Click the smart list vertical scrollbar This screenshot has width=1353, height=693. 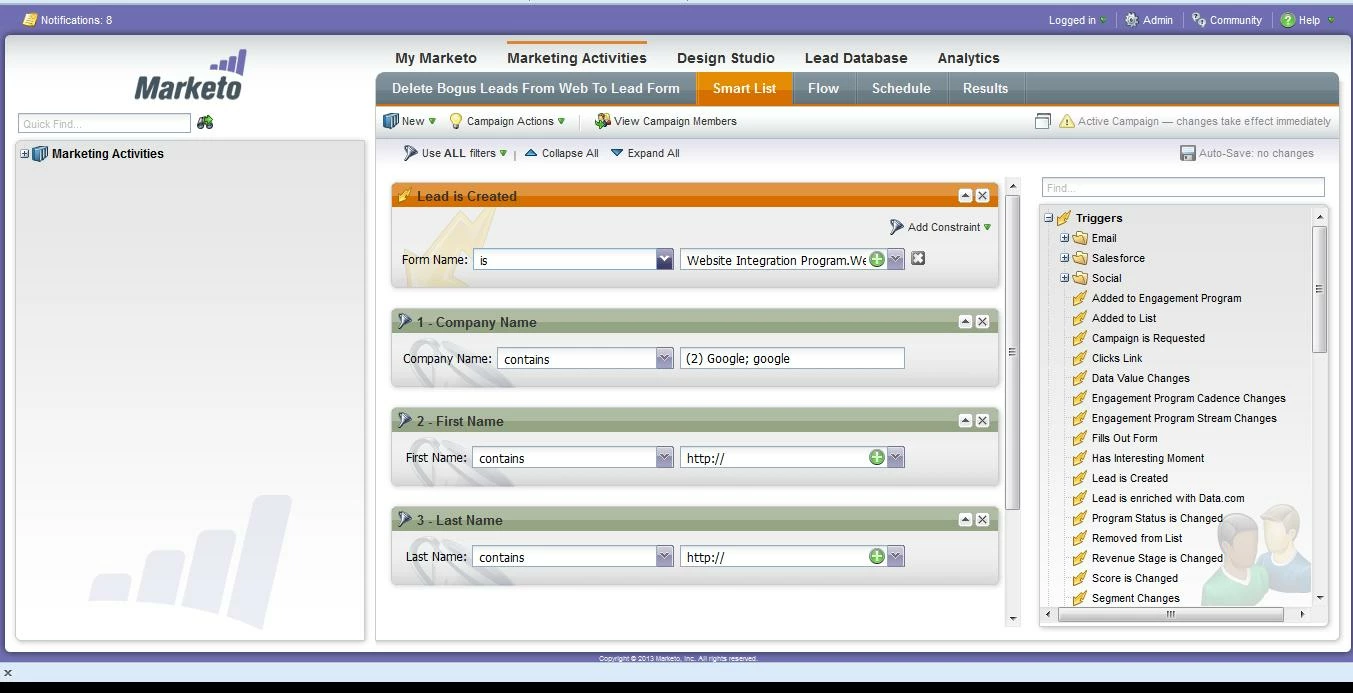tap(1012, 350)
